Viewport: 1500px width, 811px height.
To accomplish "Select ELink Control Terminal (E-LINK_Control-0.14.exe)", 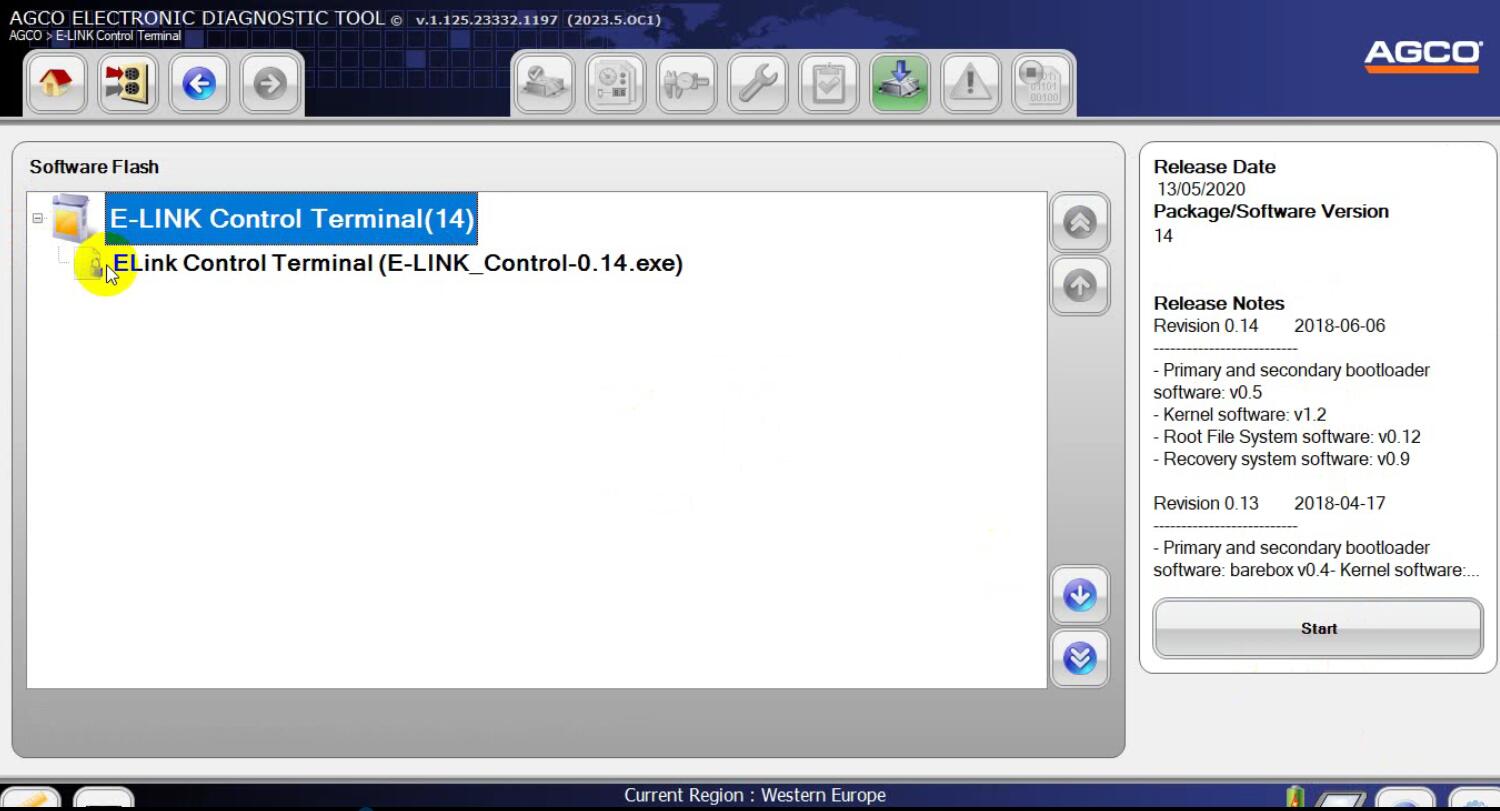I will pyautogui.click(x=398, y=263).
